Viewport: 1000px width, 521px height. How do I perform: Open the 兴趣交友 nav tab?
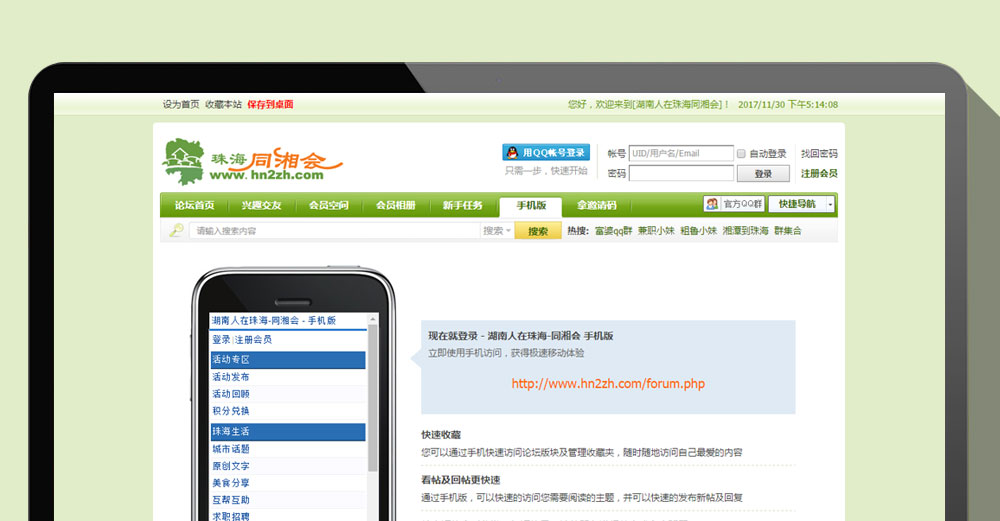click(261, 205)
